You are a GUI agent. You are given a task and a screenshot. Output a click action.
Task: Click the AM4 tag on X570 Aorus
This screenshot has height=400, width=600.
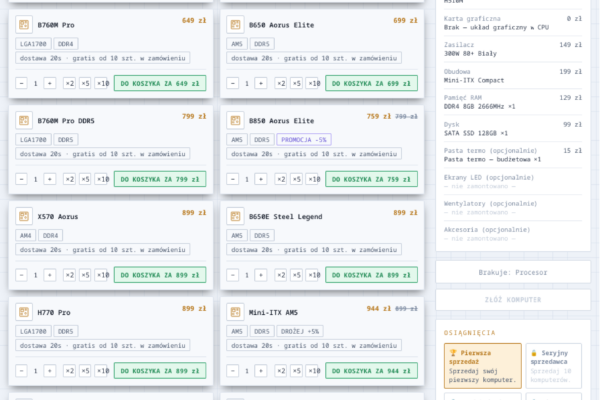pyautogui.click(x=26, y=235)
